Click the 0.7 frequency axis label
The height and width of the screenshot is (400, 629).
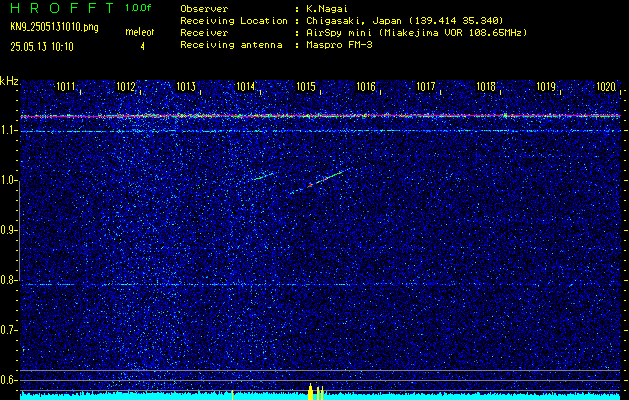pos(7,330)
